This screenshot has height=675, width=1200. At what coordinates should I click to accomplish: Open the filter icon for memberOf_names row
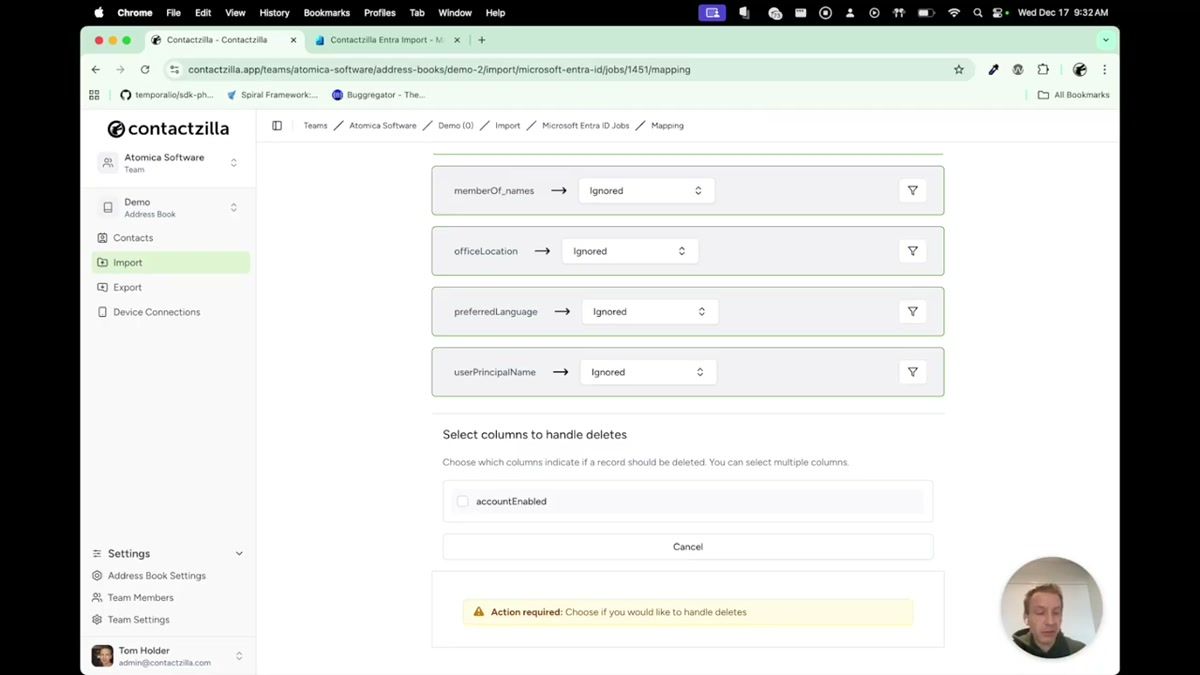pos(911,190)
